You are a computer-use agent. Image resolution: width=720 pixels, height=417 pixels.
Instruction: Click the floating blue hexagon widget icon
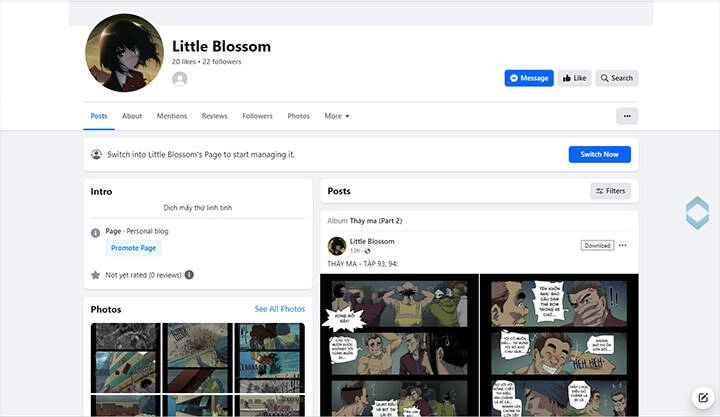tap(697, 213)
